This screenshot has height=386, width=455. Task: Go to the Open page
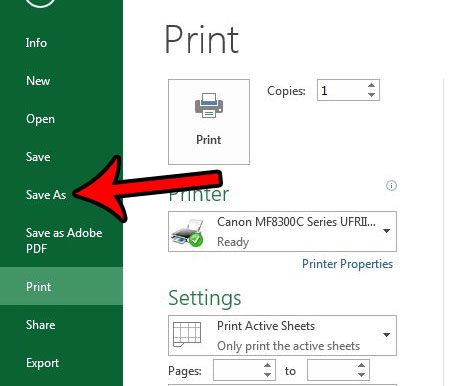[x=40, y=119]
